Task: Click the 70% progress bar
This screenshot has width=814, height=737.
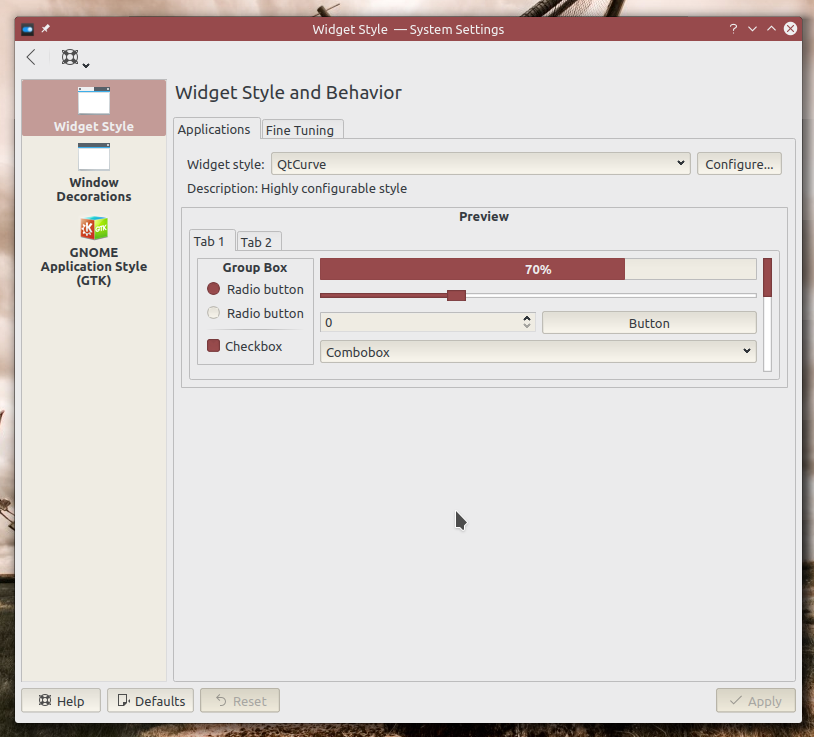Action: coord(538,269)
